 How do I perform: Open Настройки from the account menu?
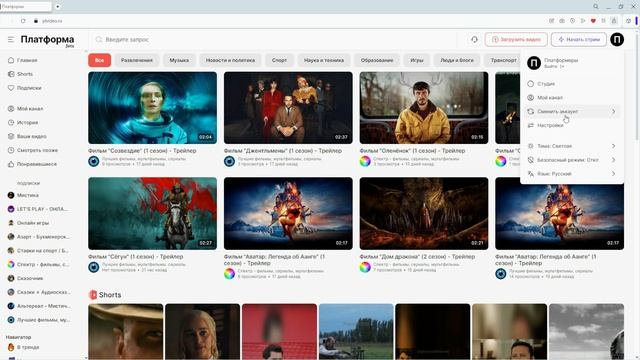point(572,125)
